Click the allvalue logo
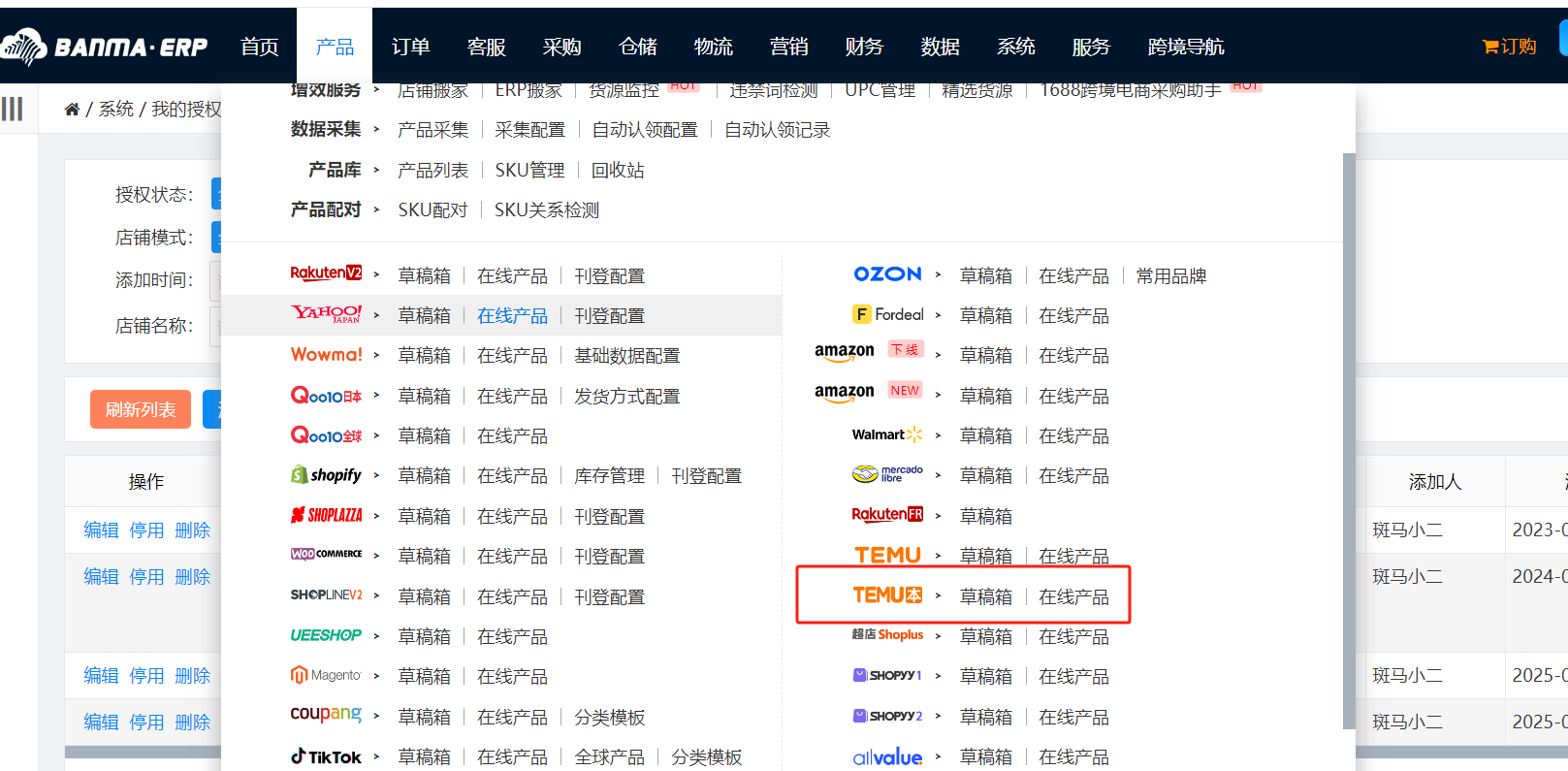The image size is (1568, 771). 887,756
